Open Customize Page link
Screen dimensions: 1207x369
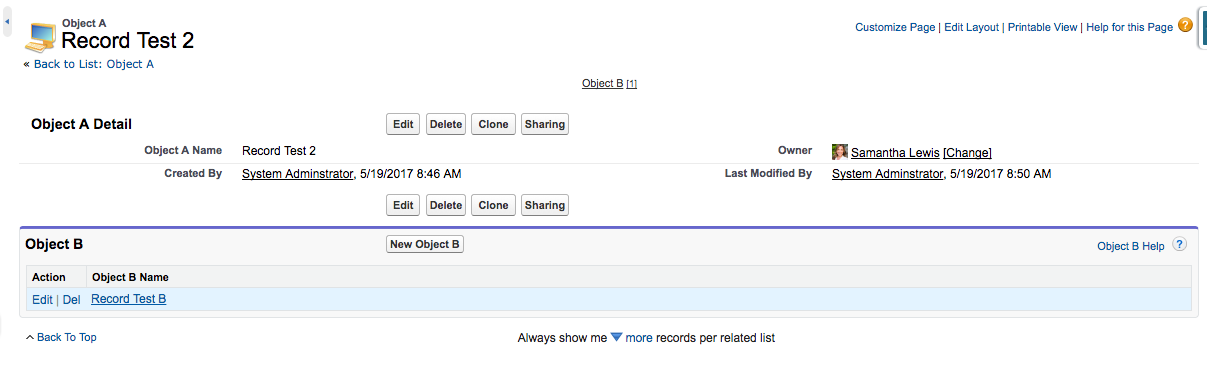click(x=895, y=27)
